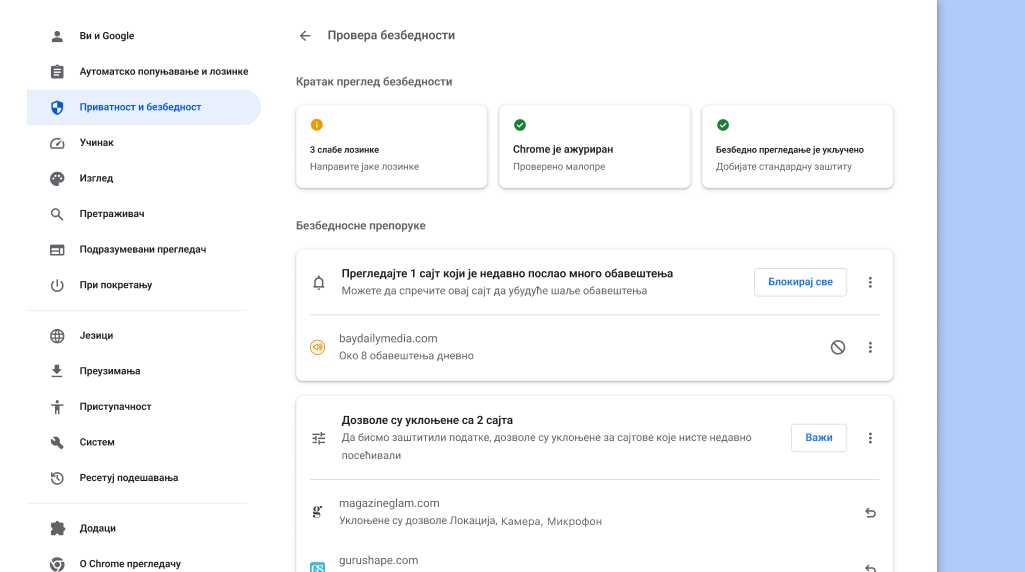Click the Дозволе су уклоњене са 2 сајта title
This screenshot has width=1025, height=572.
[x=427, y=420]
